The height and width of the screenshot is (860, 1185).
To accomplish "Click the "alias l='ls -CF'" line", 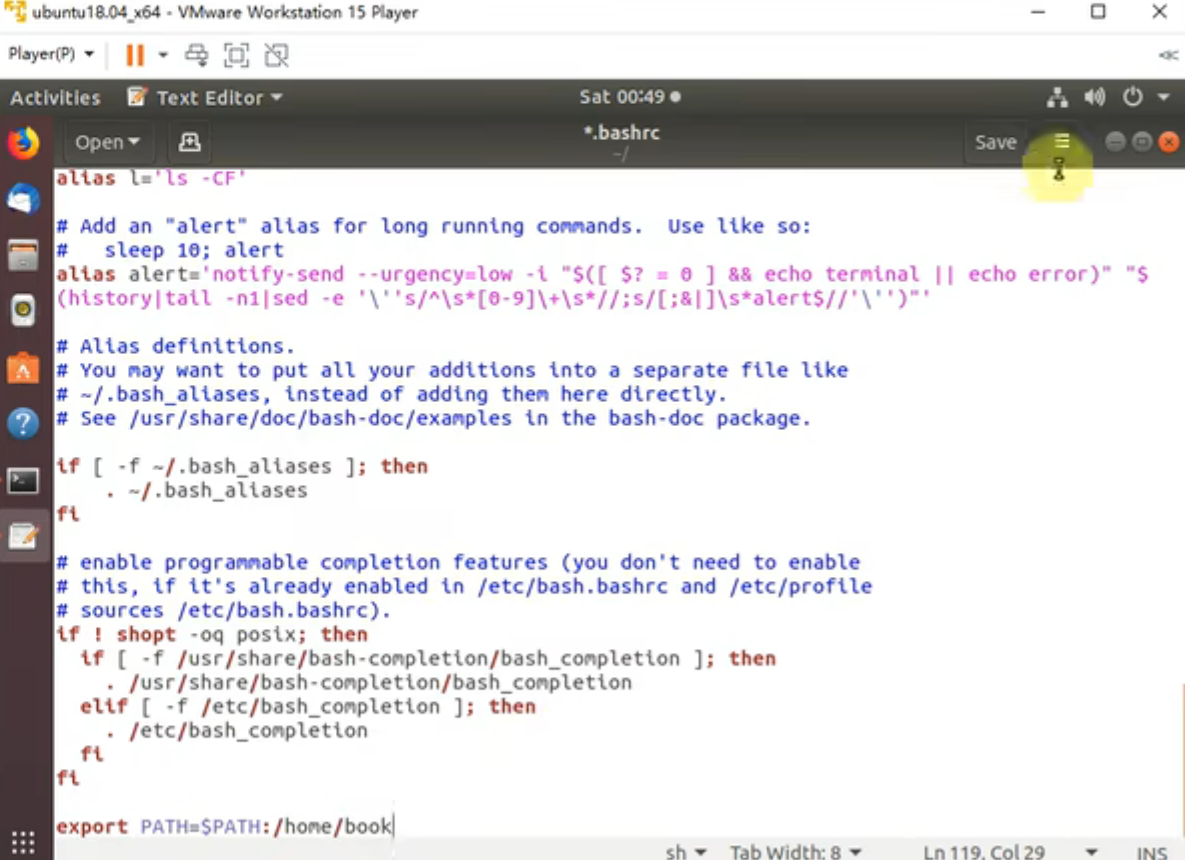I will 151,178.
